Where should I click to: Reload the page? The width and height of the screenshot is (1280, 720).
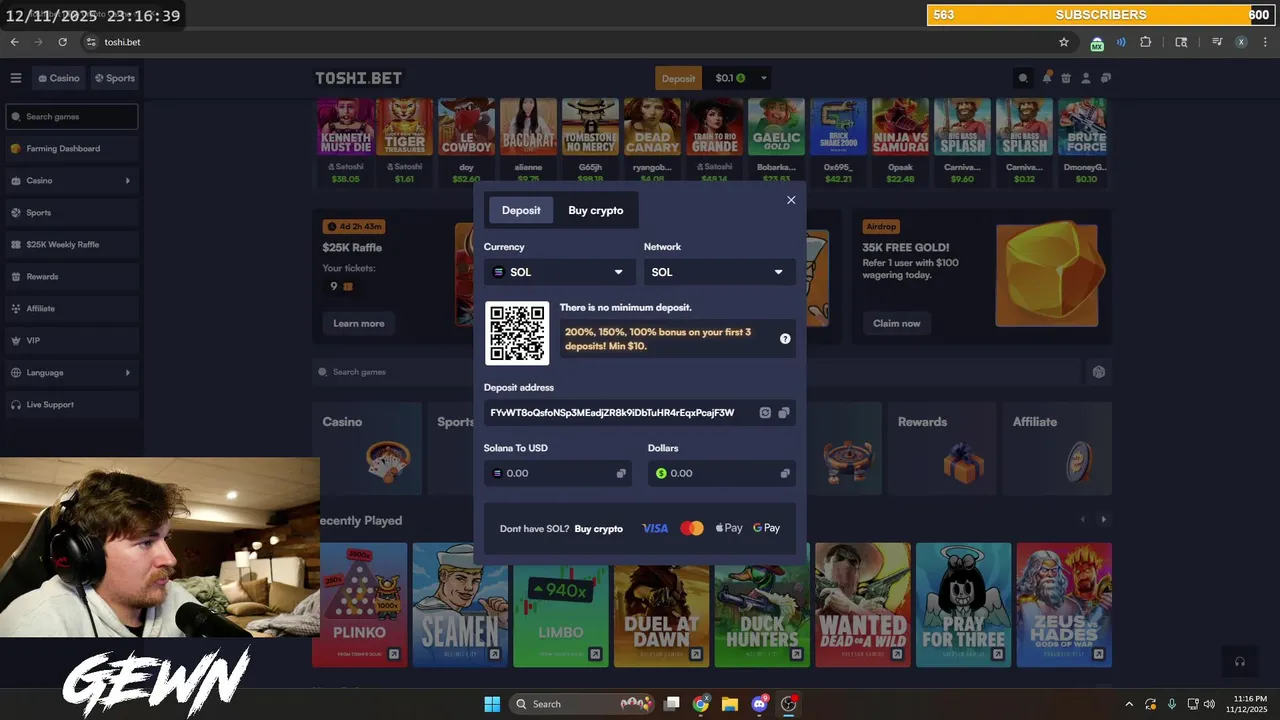click(62, 42)
